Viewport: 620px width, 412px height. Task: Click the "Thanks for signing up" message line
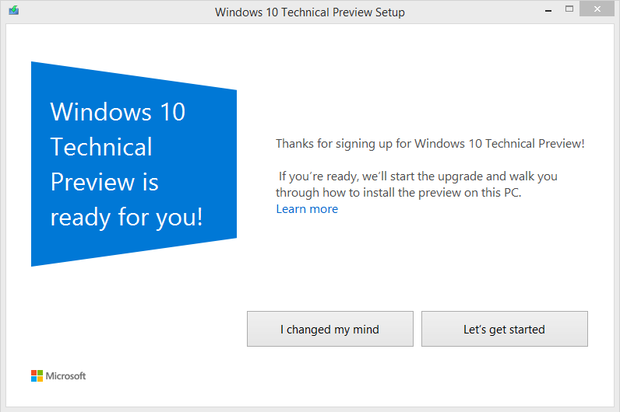(430, 144)
